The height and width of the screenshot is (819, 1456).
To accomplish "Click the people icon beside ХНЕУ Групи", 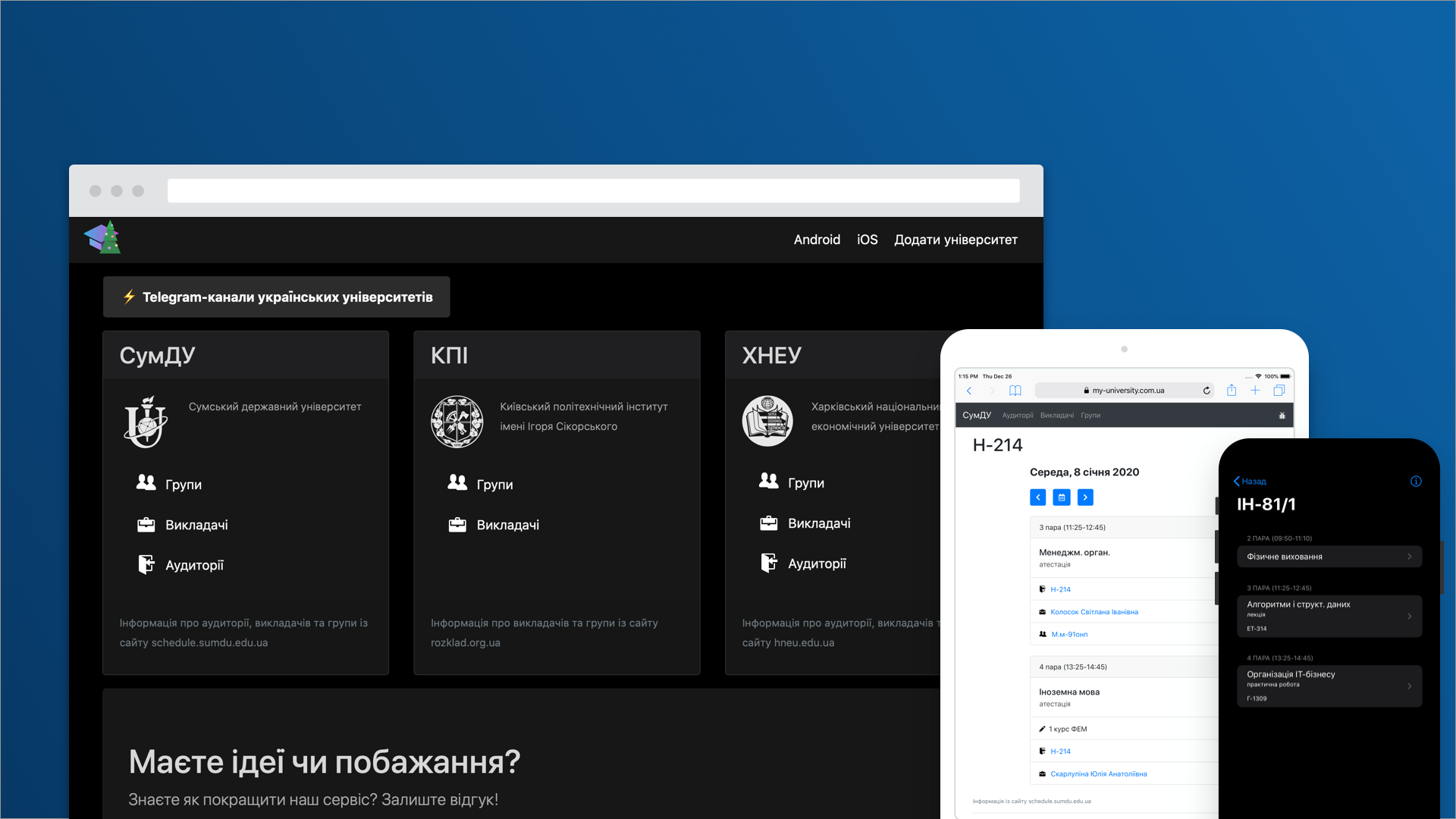I will 769,481.
